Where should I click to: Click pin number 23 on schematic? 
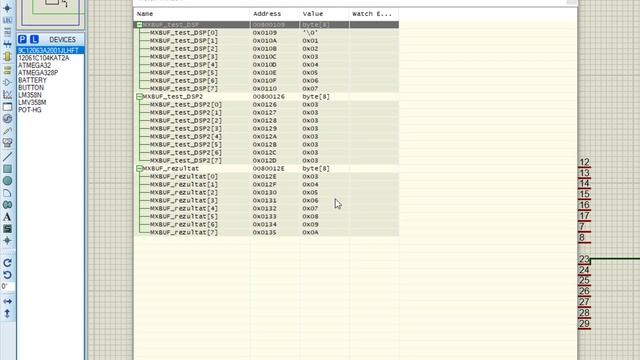584,259
